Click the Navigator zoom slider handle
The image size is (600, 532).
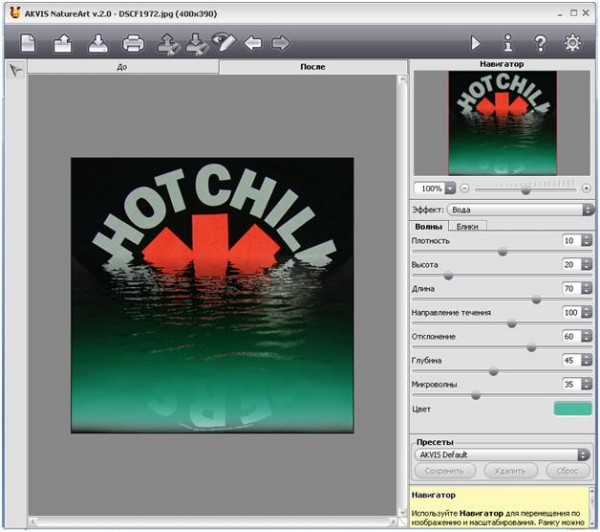(x=526, y=190)
